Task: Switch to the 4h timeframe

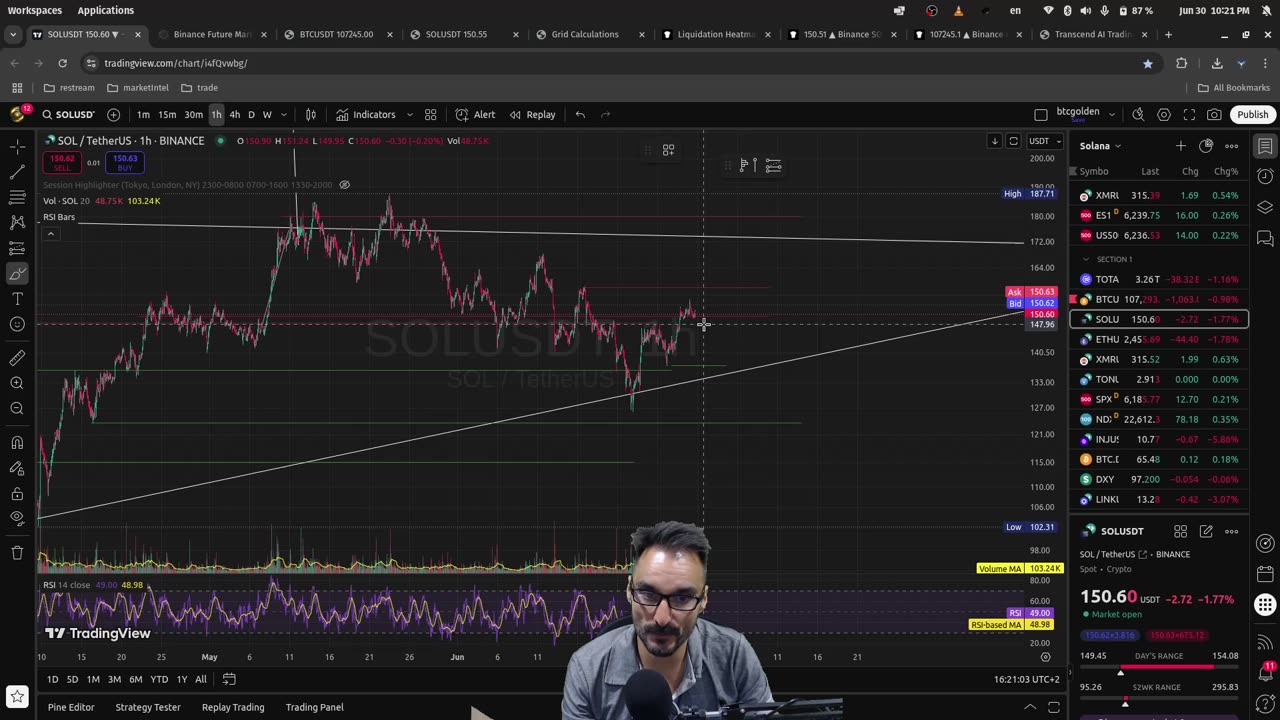Action: (234, 114)
